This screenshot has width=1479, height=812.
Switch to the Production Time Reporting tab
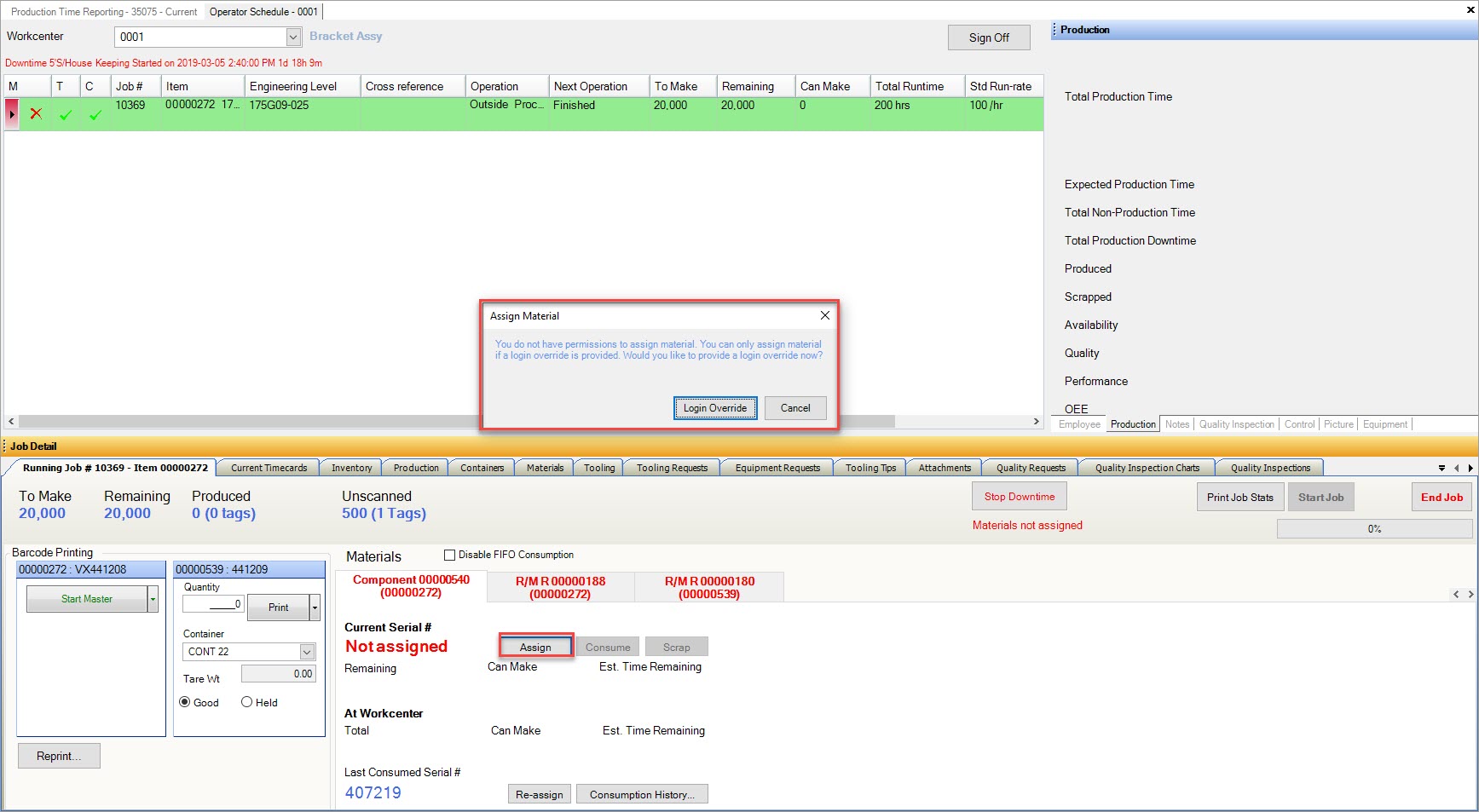tap(103, 12)
